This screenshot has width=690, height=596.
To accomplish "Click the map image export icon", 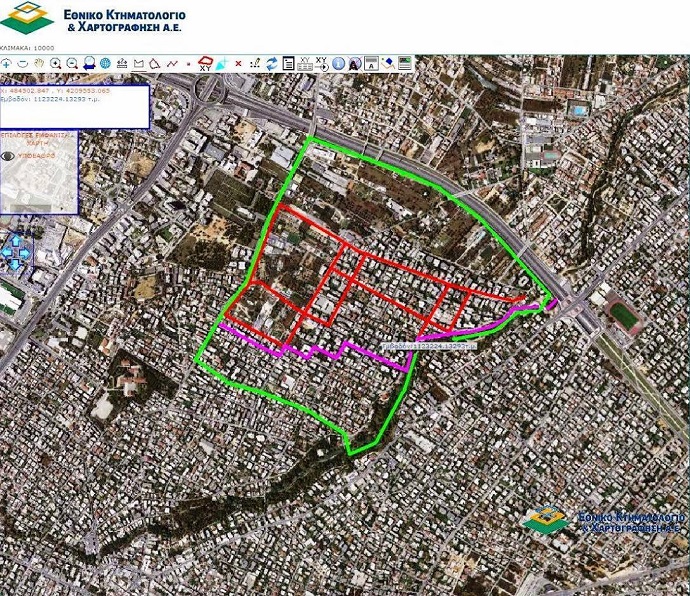I will (x=405, y=63).
